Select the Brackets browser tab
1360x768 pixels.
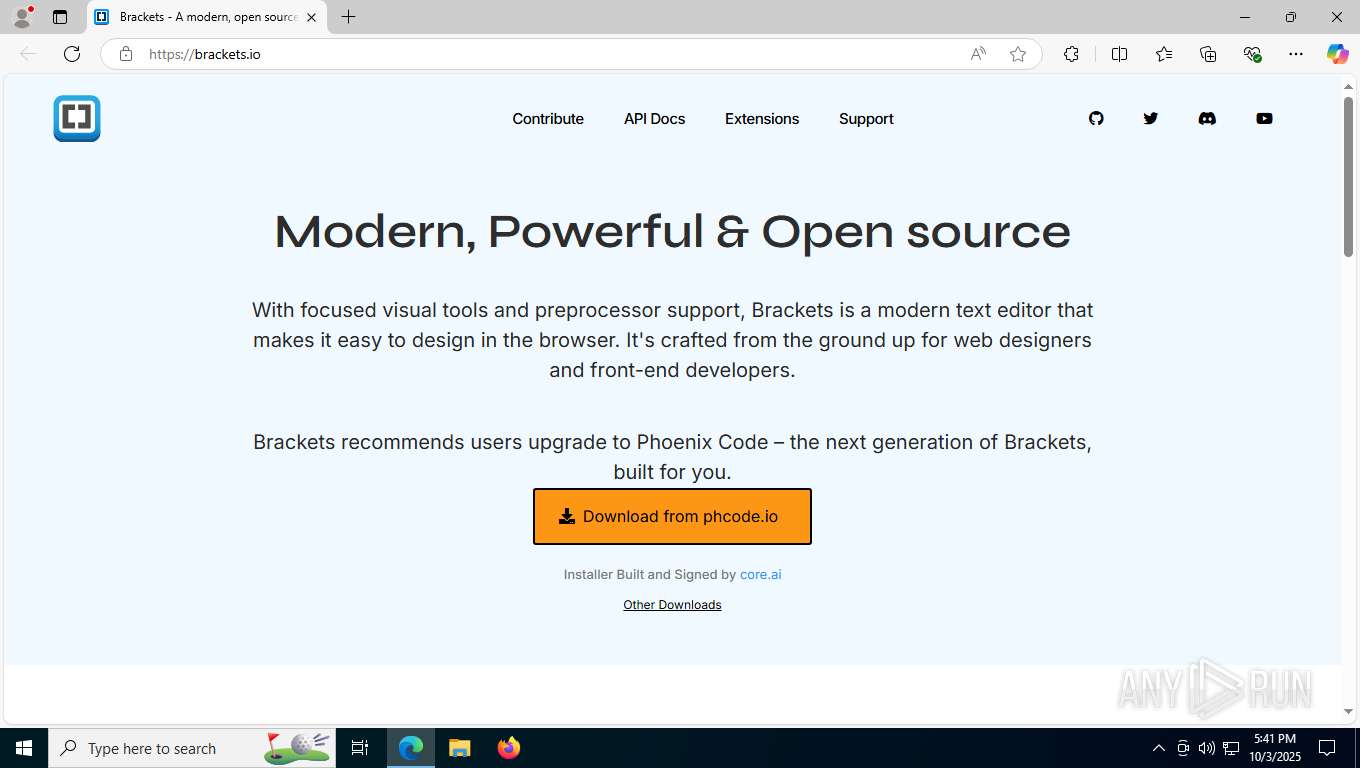coord(206,17)
